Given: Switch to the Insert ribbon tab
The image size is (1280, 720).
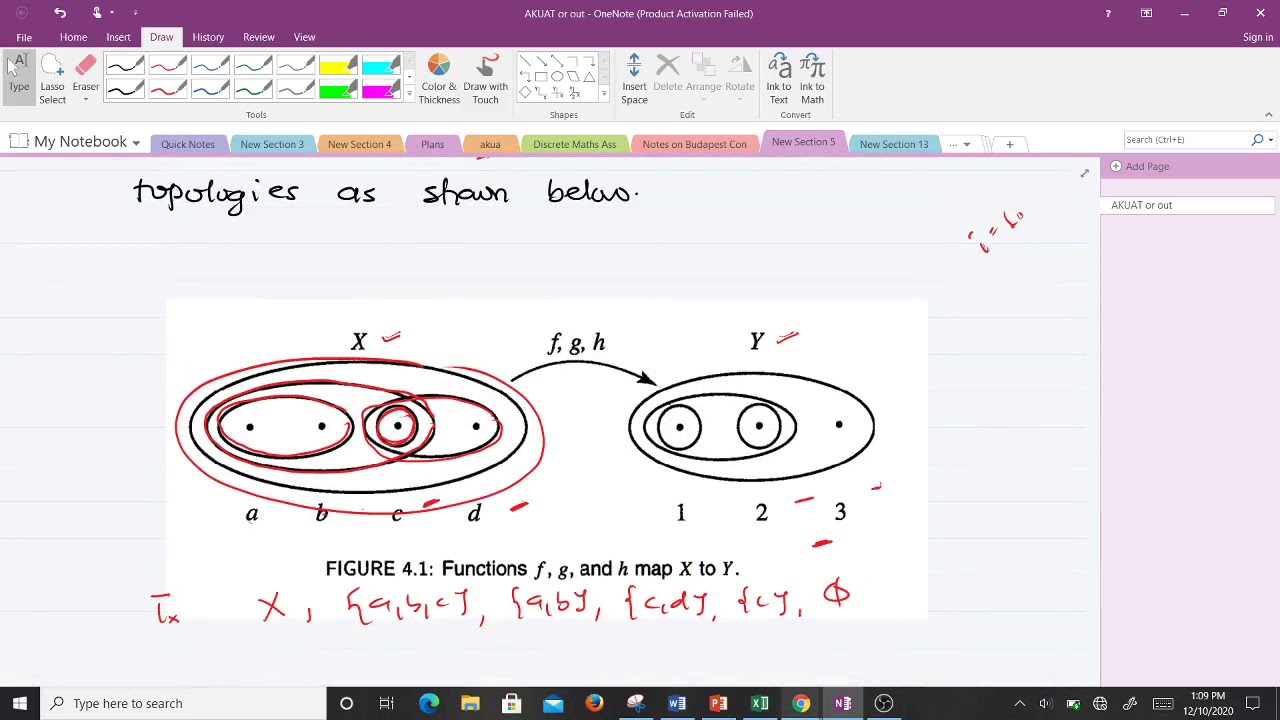Looking at the screenshot, I should pyautogui.click(x=118, y=37).
